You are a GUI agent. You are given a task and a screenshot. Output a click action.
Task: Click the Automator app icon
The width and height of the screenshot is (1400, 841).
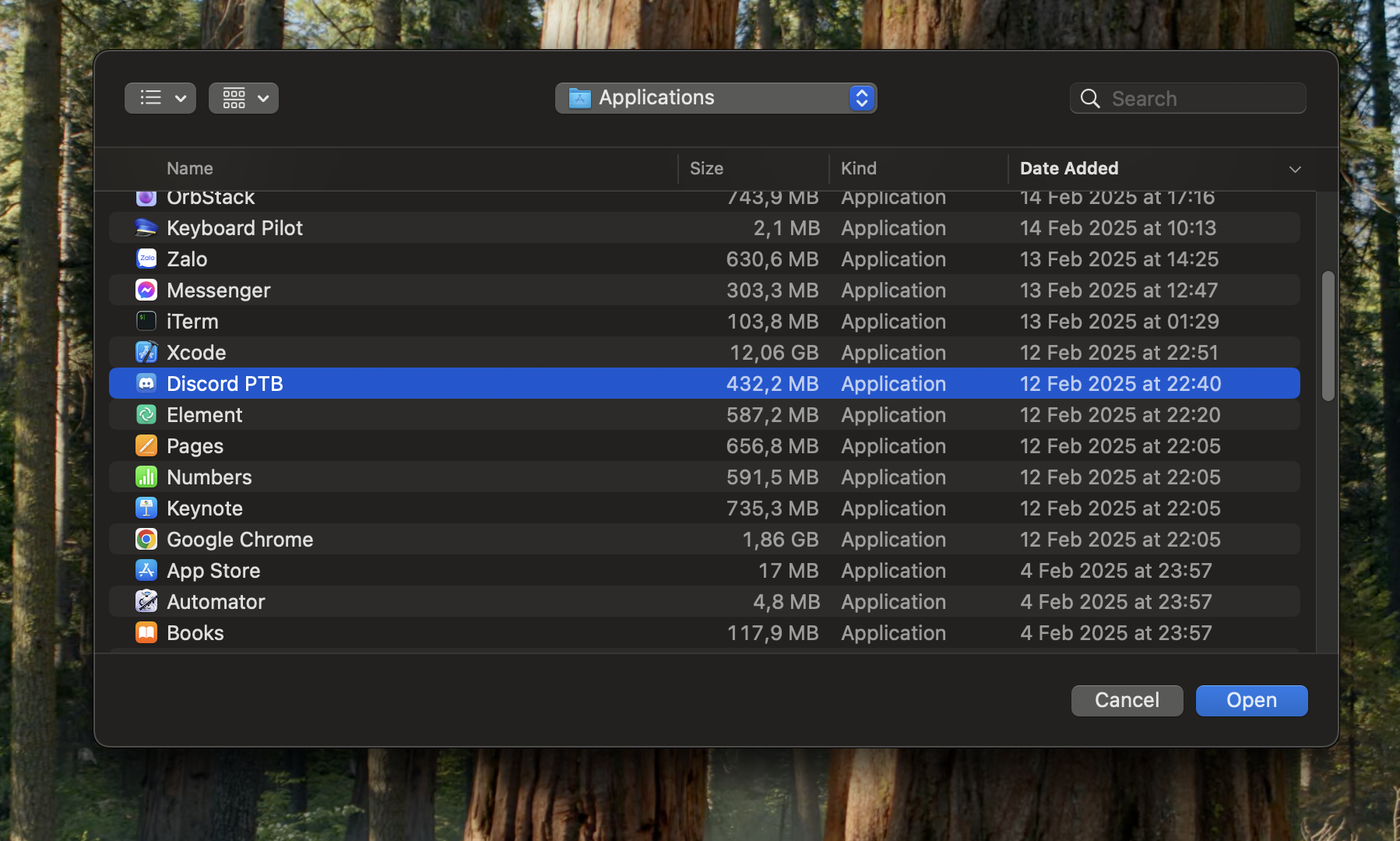pyautogui.click(x=146, y=601)
